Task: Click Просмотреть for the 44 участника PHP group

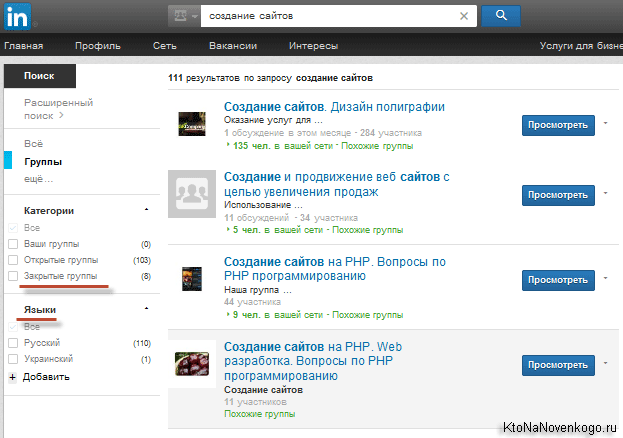Action: 558,280
